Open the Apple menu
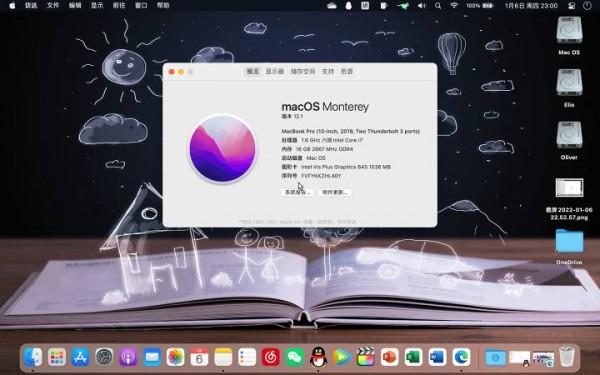 [x=12, y=5]
